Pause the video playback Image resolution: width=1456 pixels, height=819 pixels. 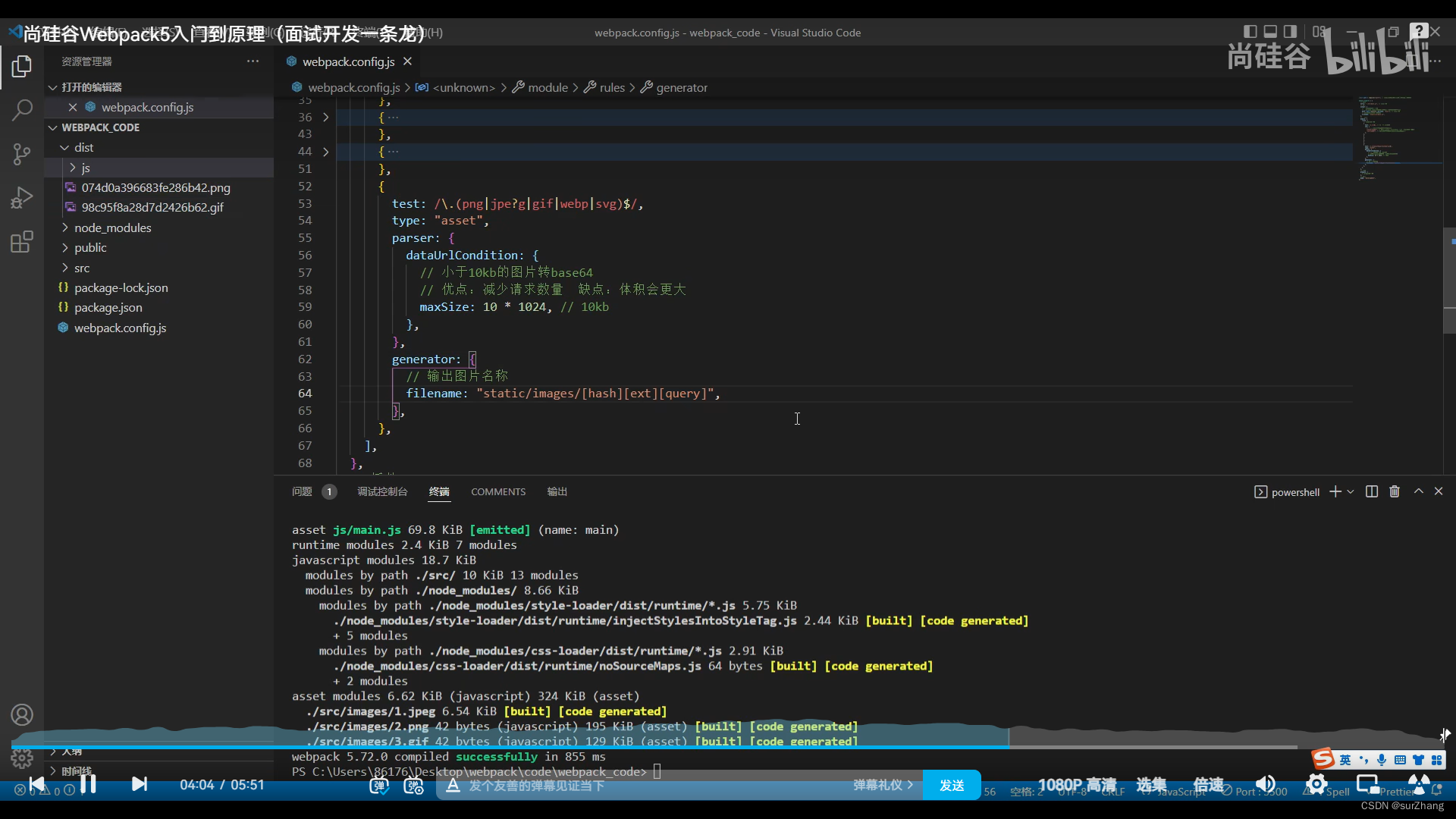coord(88,784)
